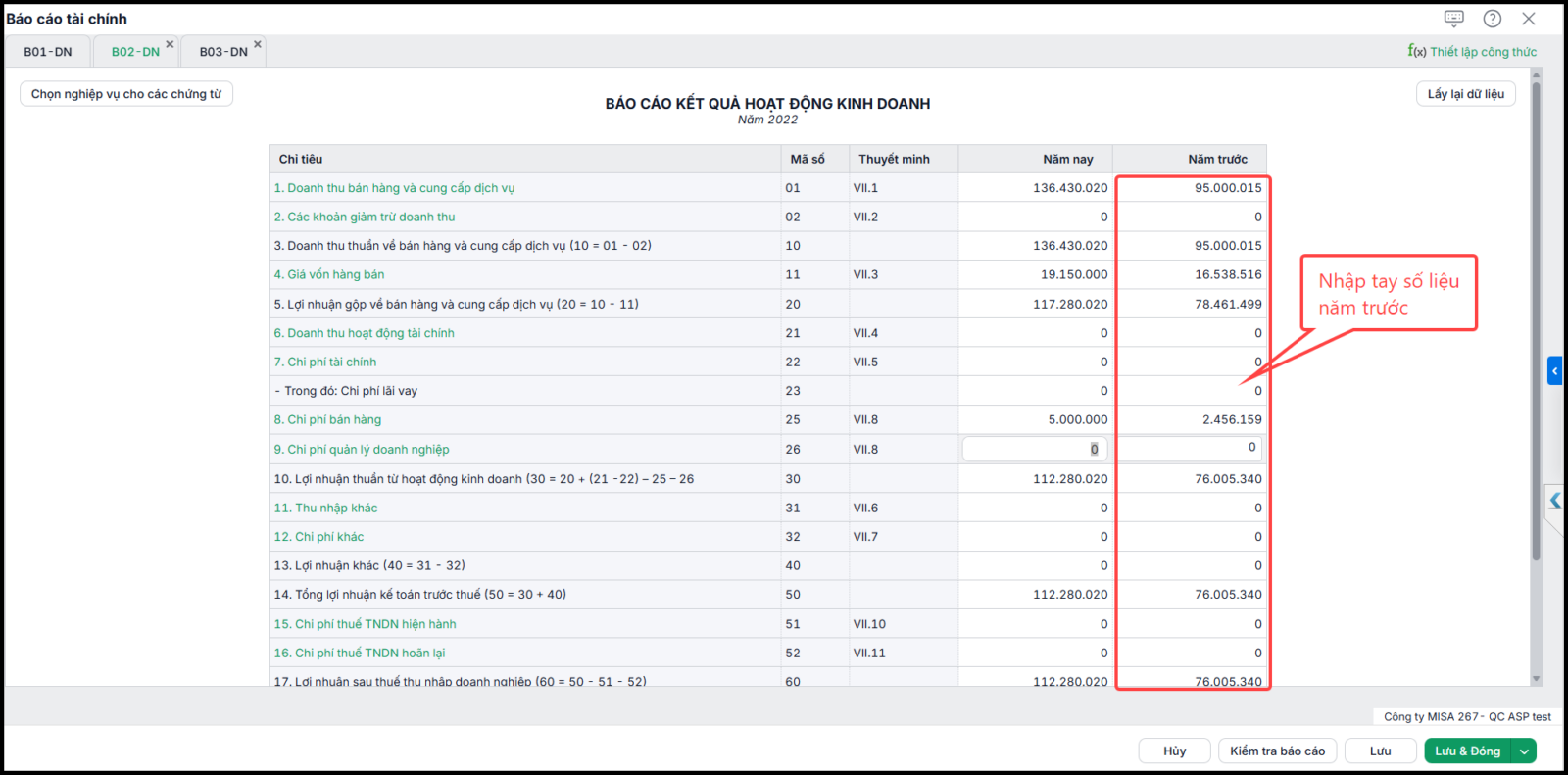This screenshot has width=1568, height=775.
Task: Click the vertical scrollbar thumb
Action: [x=1537, y=321]
